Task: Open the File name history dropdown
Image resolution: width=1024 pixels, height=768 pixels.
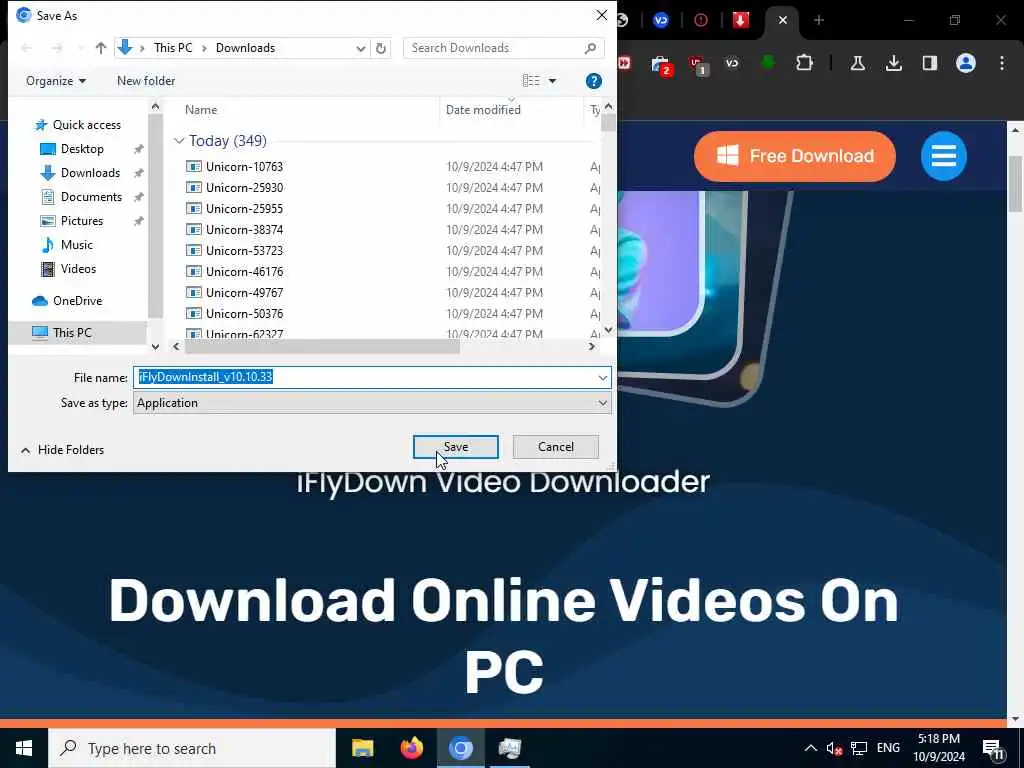Action: [602, 377]
